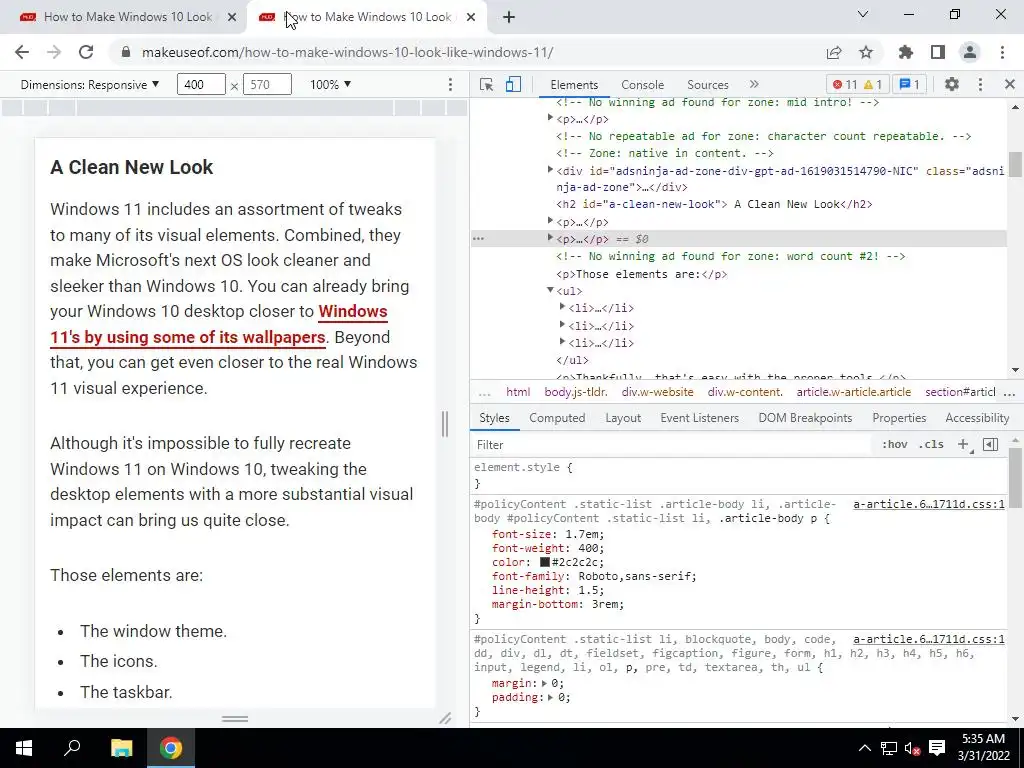Show more DevTools tabs chevron
The height and width of the screenshot is (768, 1024).
tap(754, 84)
